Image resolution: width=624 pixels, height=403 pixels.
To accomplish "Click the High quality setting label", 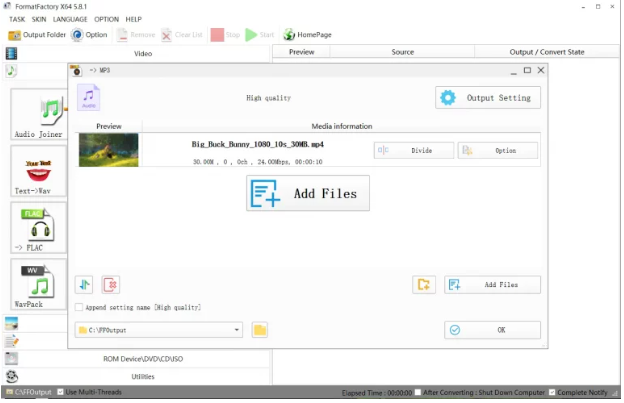I will 269,98.
